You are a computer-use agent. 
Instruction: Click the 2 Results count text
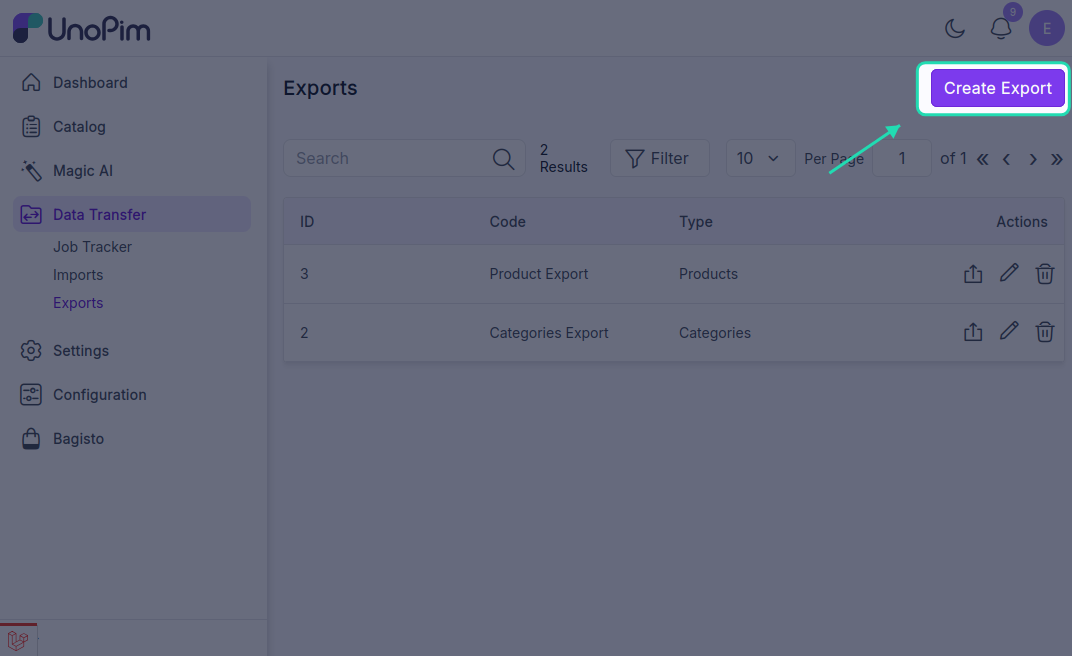563,159
